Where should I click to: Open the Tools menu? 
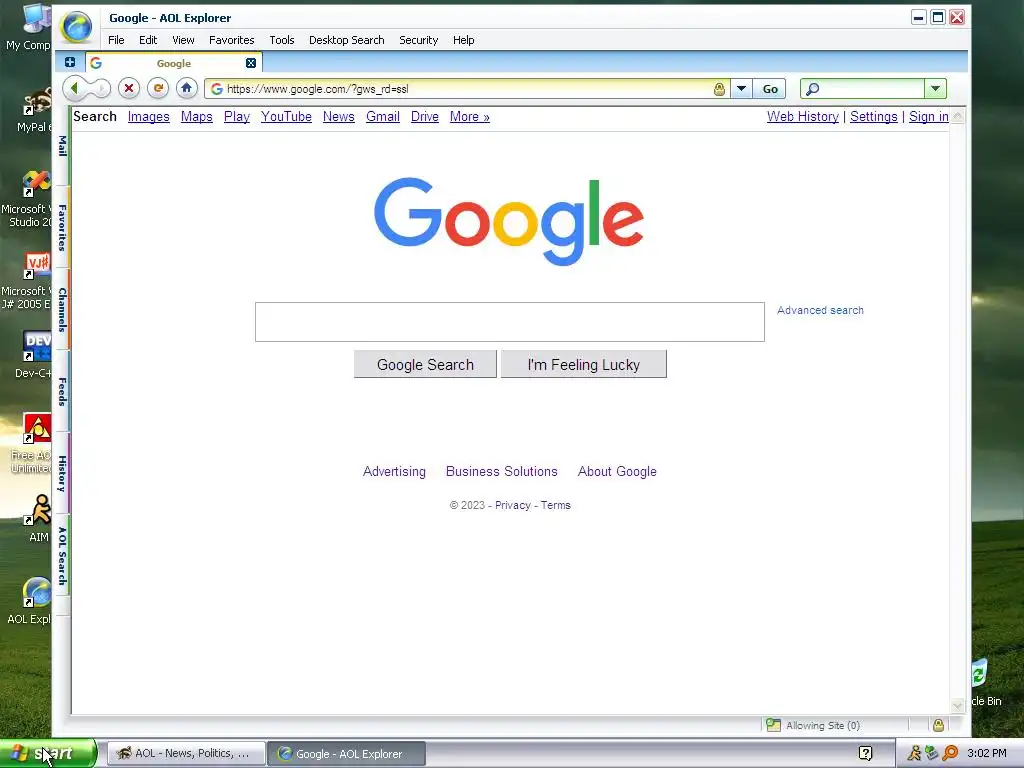point(281,40)
